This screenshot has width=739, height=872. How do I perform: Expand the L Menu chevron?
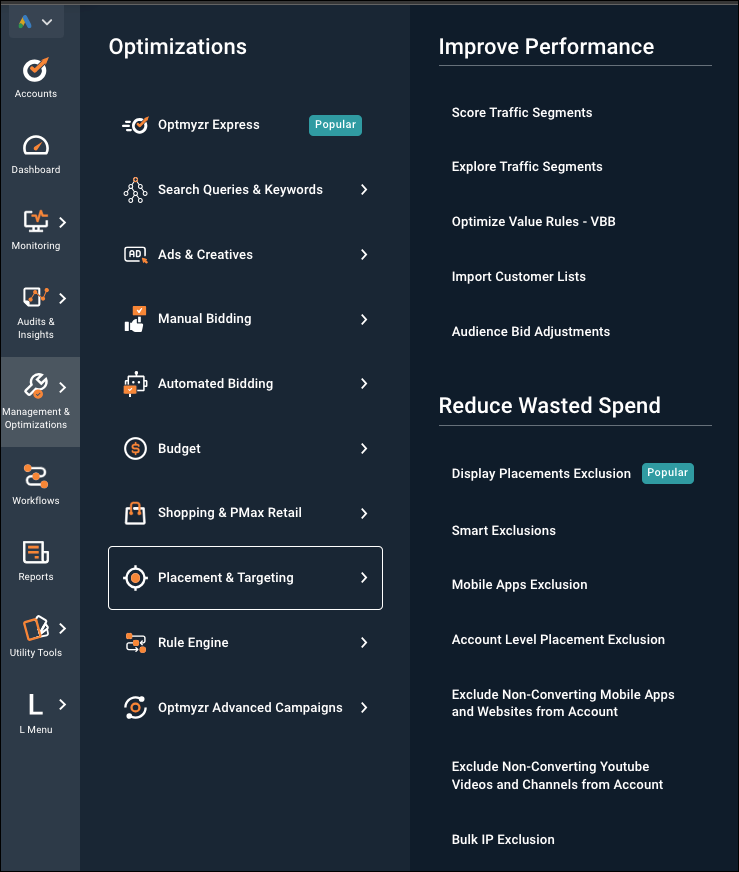[63, 705]
